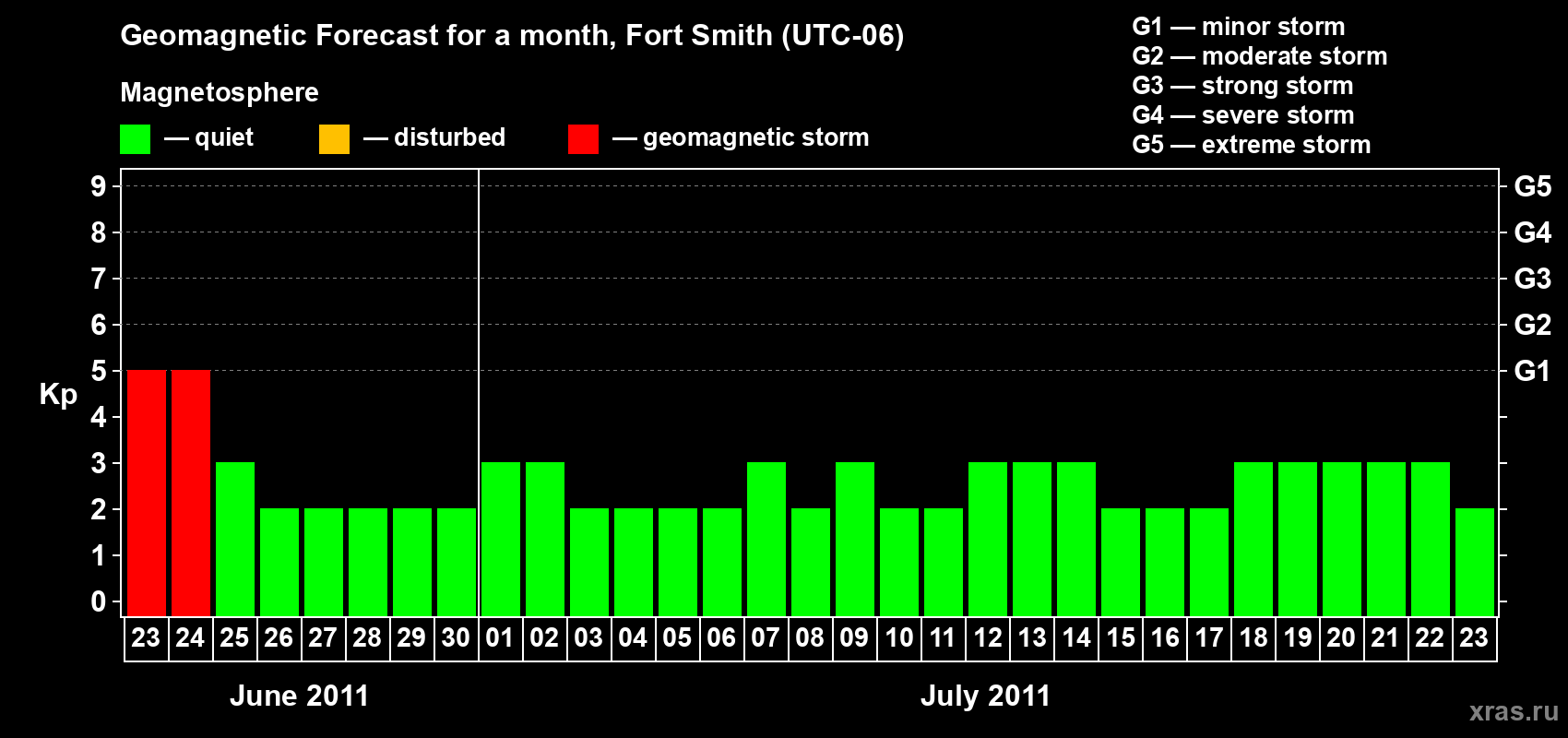Select the green bar for June 25
Image resolution: width=1568 pixels, height=738 pixels.
235,539
